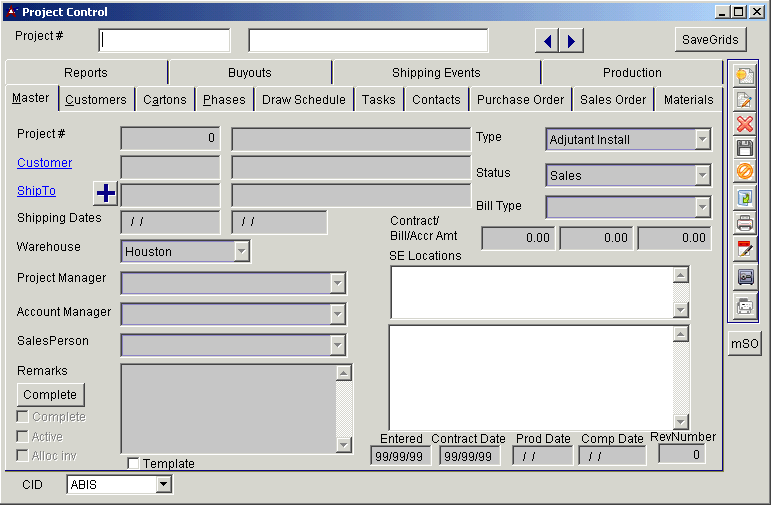The width and height of the screenshot is (771, 505).
Task: Click the printer icon in side toolbar
Action: pos(744,223)
